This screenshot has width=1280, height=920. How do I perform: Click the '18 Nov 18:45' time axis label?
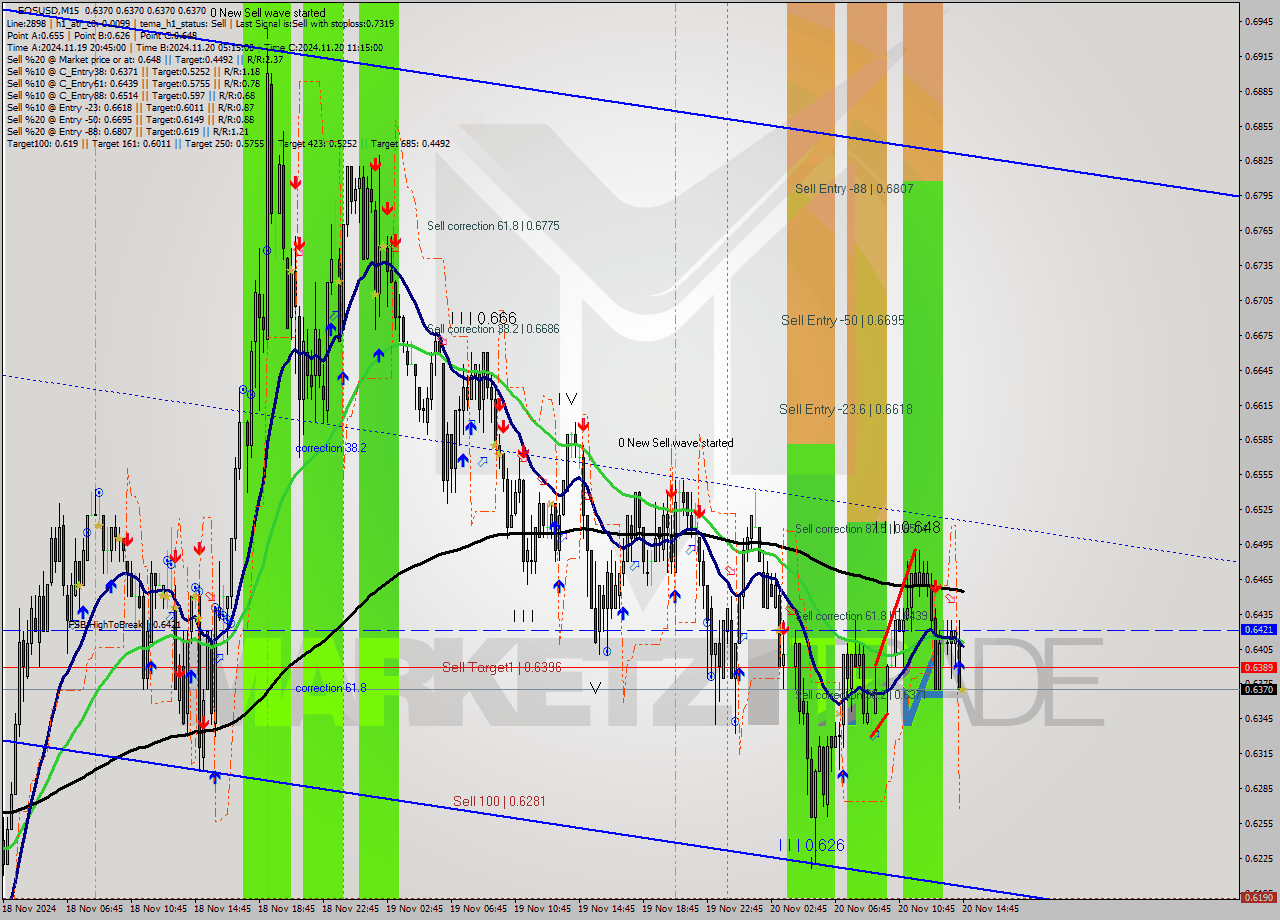(287, 909)
